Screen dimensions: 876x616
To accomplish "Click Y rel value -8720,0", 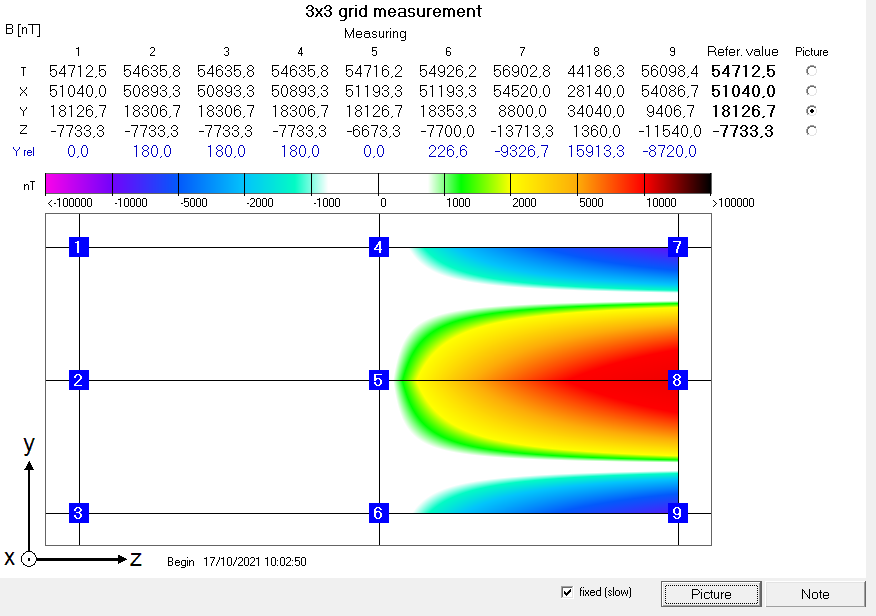I will pos(669,151).
